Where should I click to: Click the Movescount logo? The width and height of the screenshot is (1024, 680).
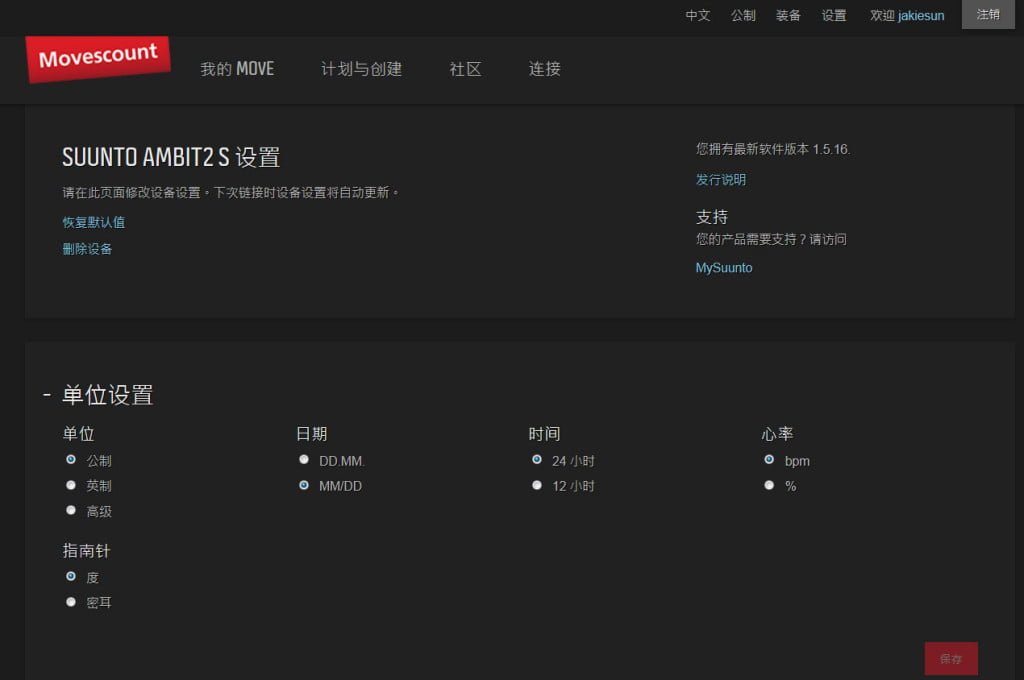98,58
